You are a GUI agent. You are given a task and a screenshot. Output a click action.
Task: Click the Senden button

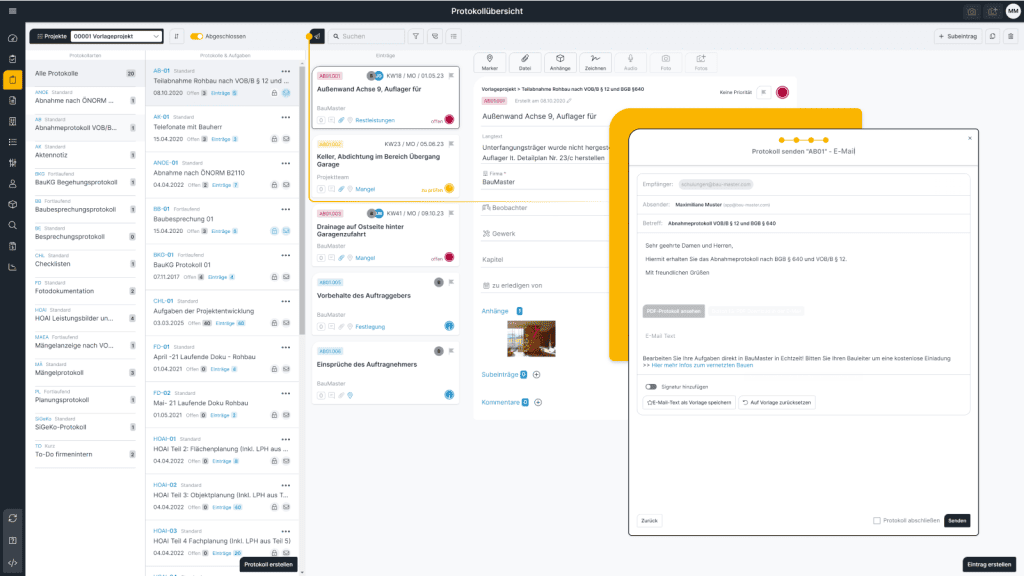tap(957, 521)
